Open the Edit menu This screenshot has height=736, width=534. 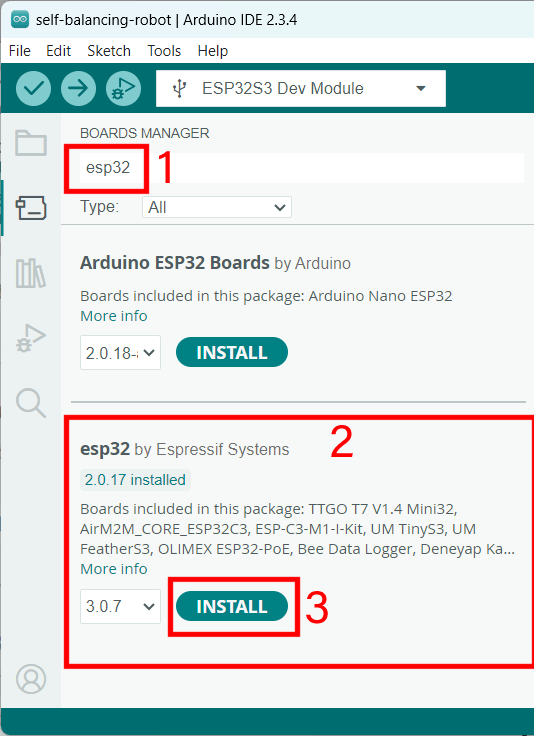tap(58, 51)
